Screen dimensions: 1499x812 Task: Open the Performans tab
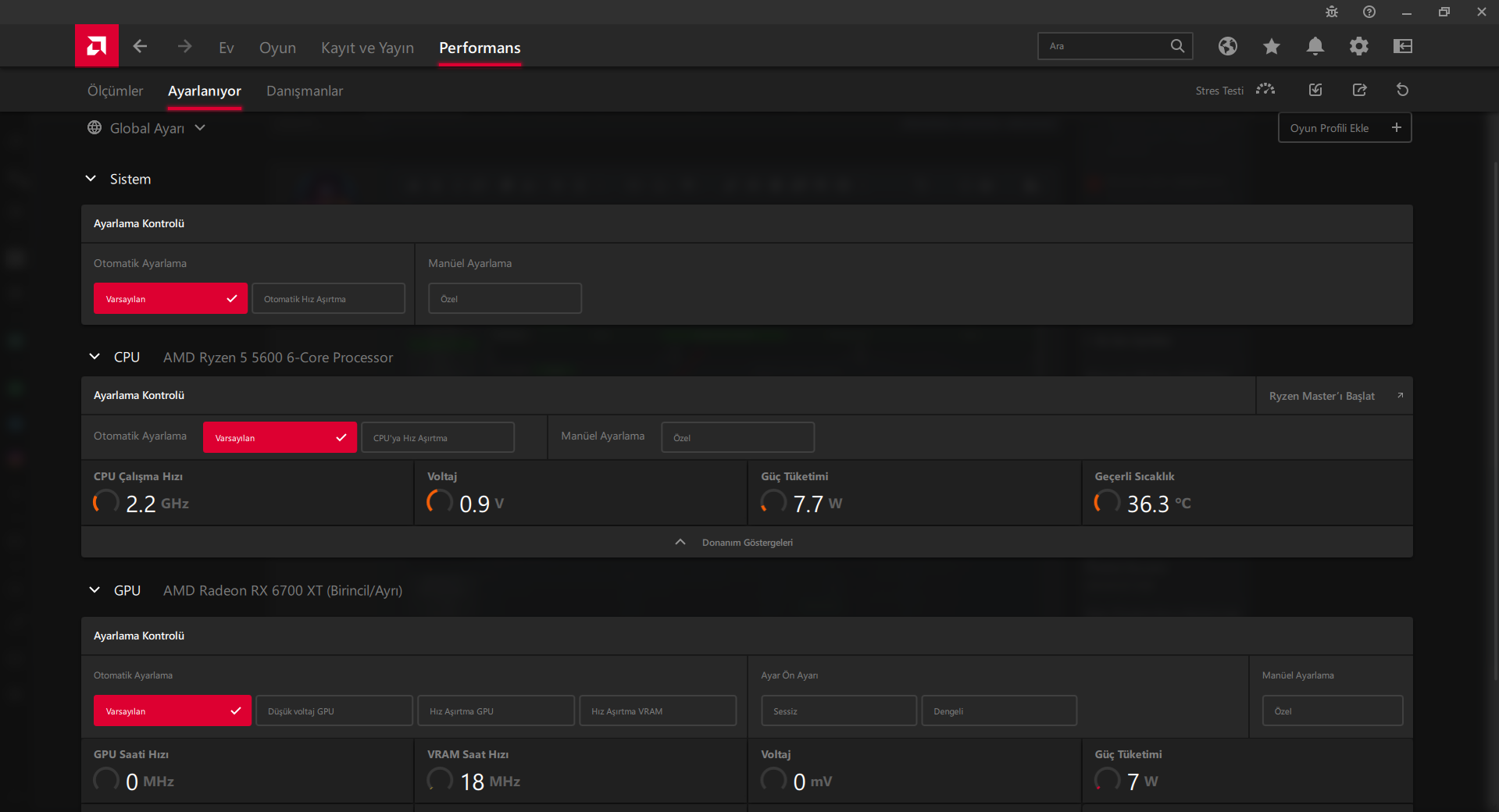point(480,48)
